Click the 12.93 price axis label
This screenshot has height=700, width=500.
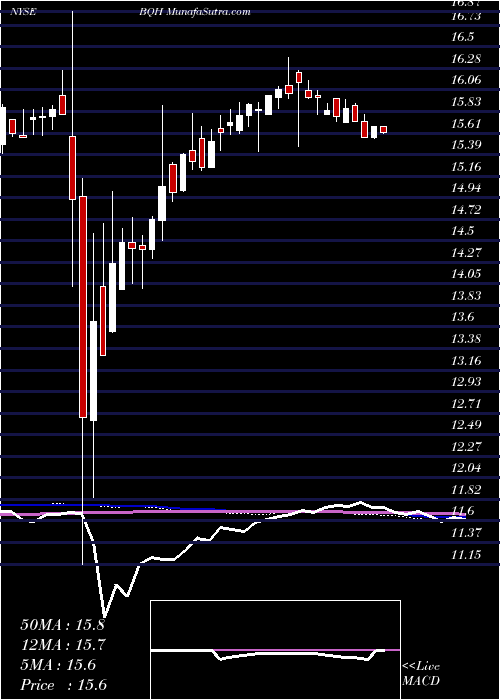click(x=466, y=383)
